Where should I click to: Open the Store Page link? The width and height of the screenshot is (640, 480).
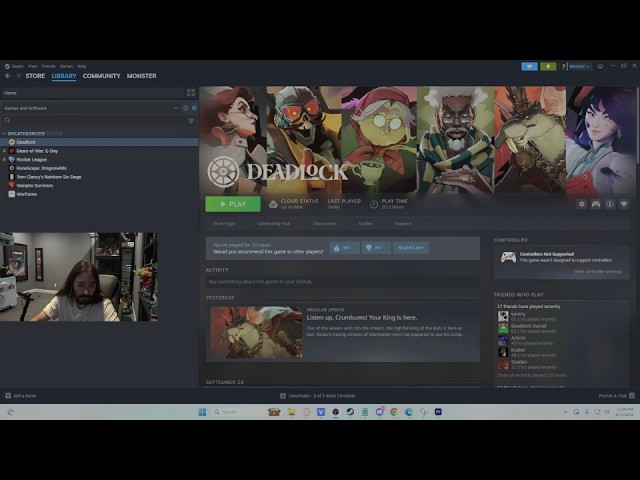coord(224,224)
